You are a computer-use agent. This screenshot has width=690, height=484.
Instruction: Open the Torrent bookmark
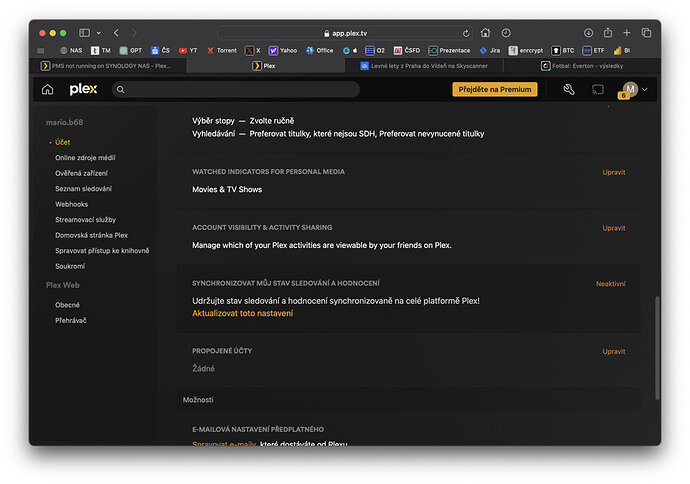tap(222, 51)
